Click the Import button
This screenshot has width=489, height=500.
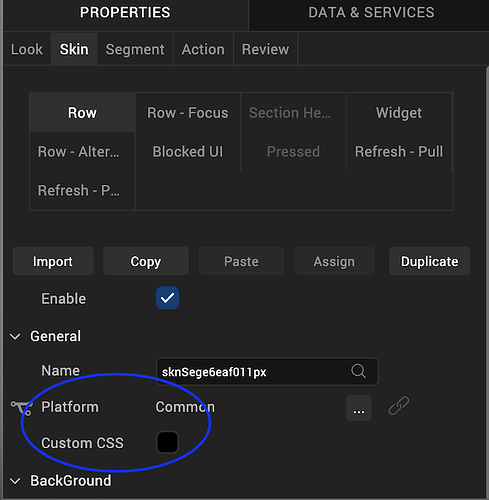coord(53,261)
